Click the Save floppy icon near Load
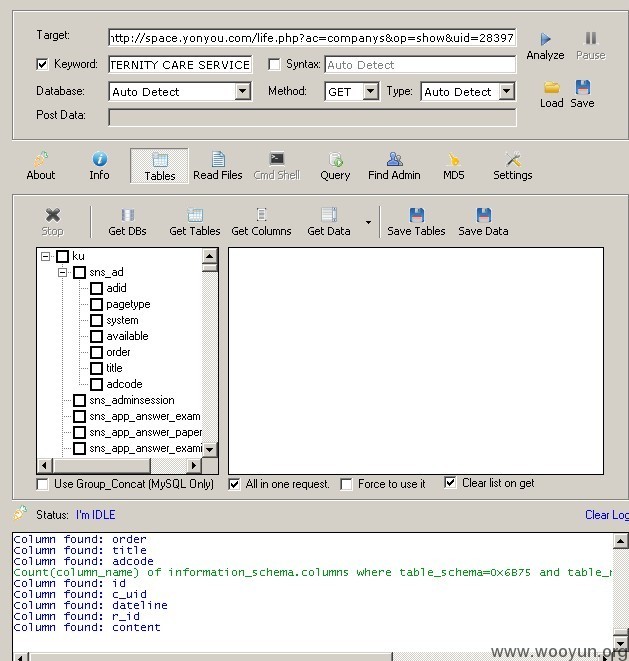629x661 pixels. [583, 87]
